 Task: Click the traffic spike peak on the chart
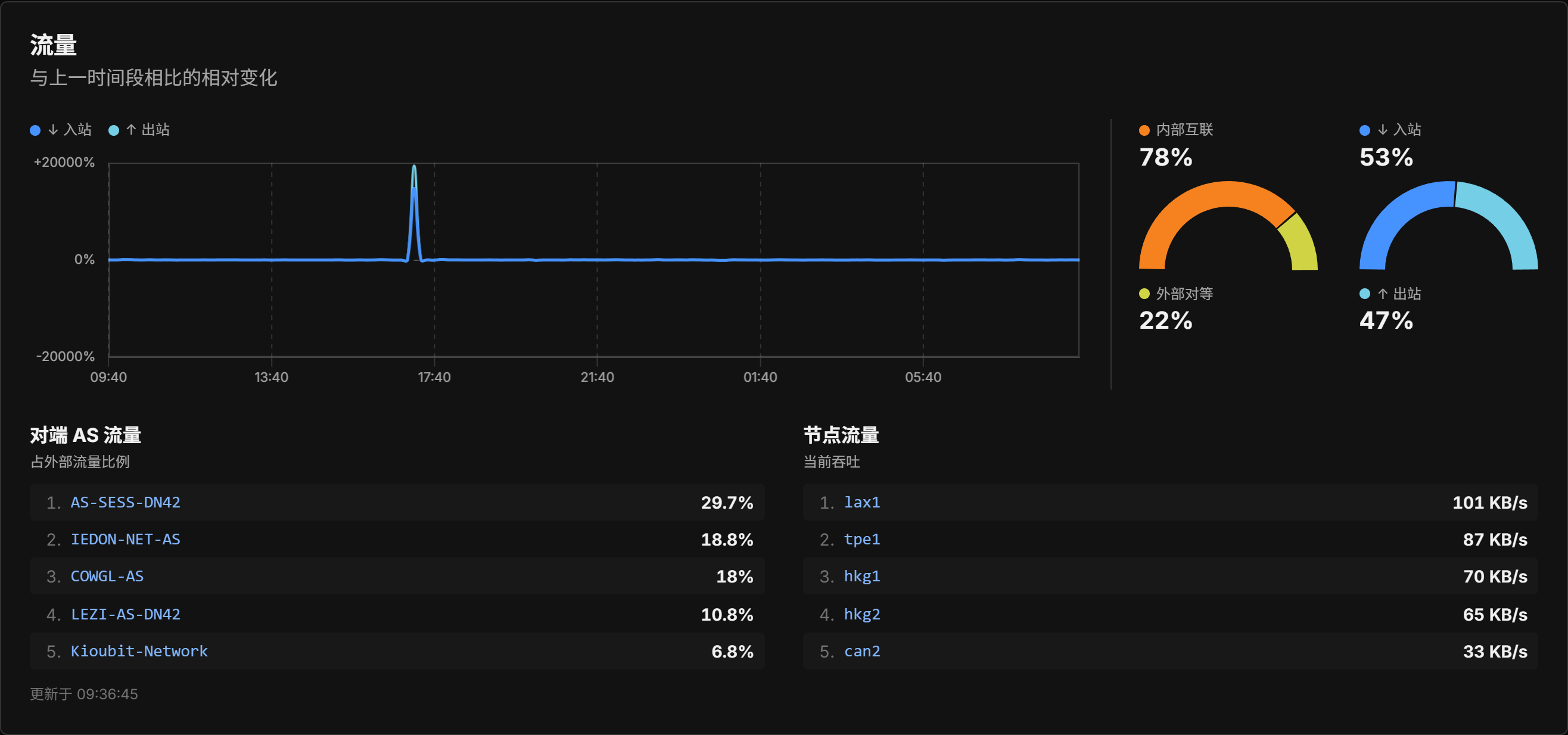(415, 167)
